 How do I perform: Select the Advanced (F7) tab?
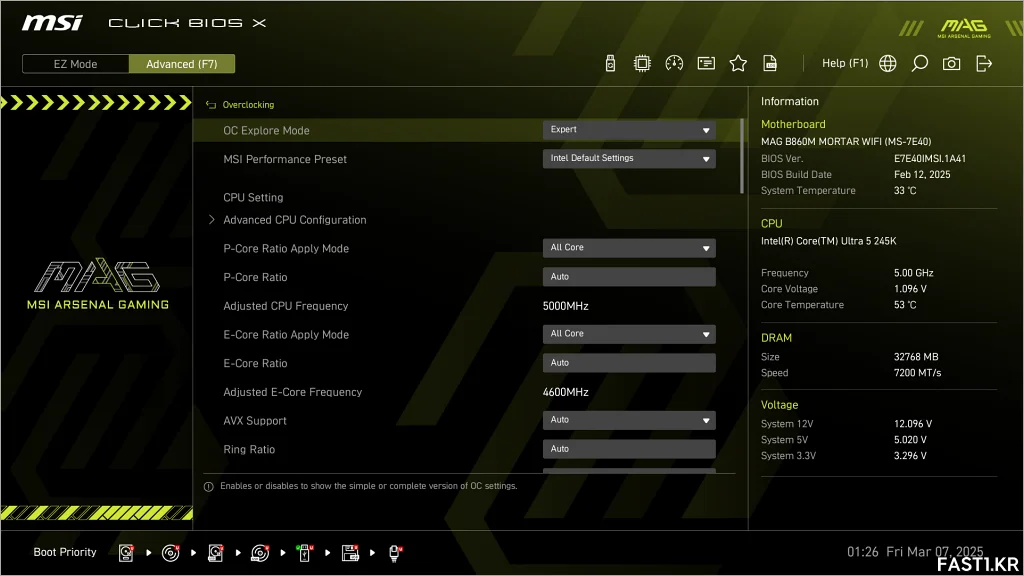tap(182, 64)
